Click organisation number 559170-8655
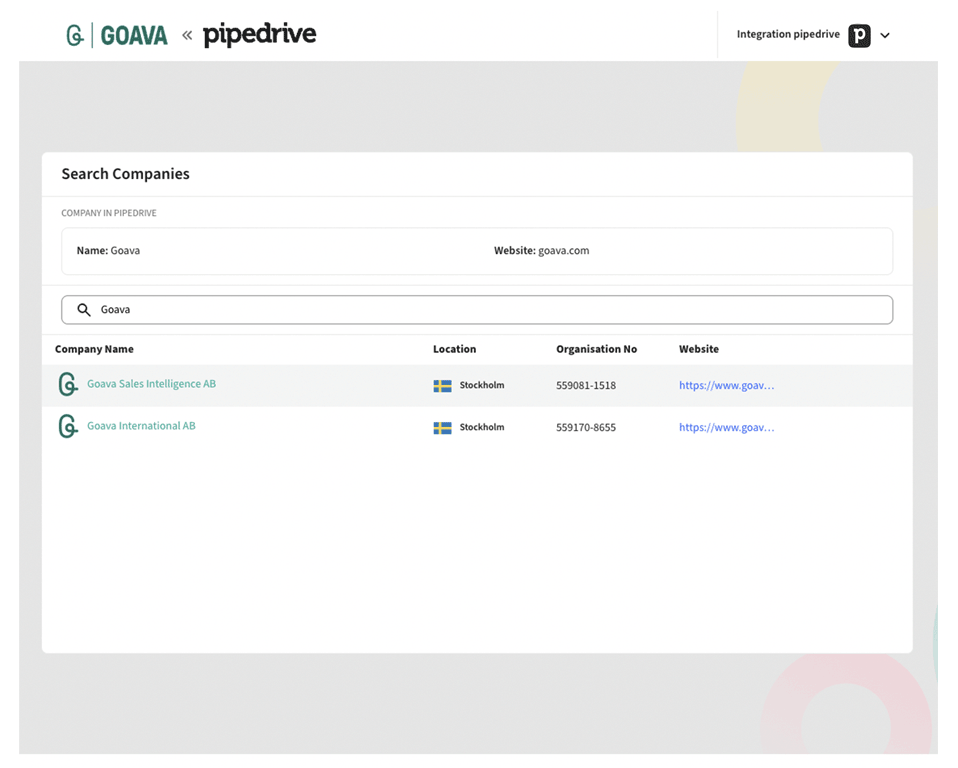Screen dimensions: 958x768 pos(586,428)
